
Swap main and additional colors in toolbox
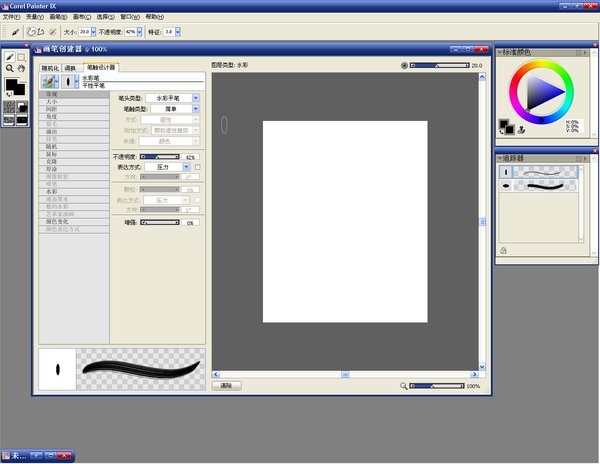point(8,94)
